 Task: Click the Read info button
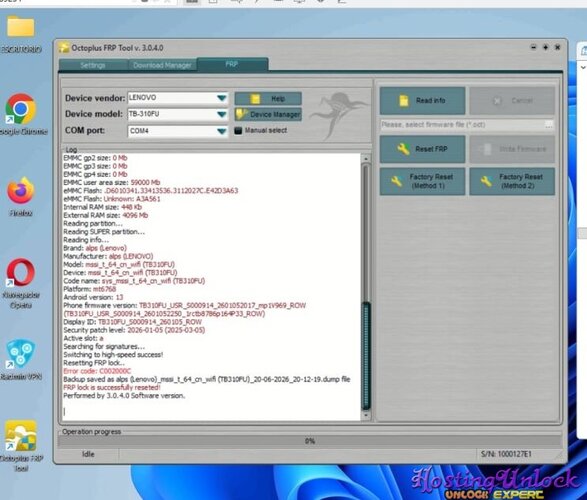tap(422, 101)
